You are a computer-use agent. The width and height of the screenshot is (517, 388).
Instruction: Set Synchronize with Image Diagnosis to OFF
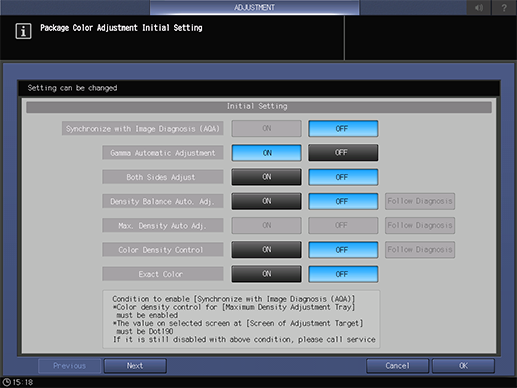(x=343, y=128)
